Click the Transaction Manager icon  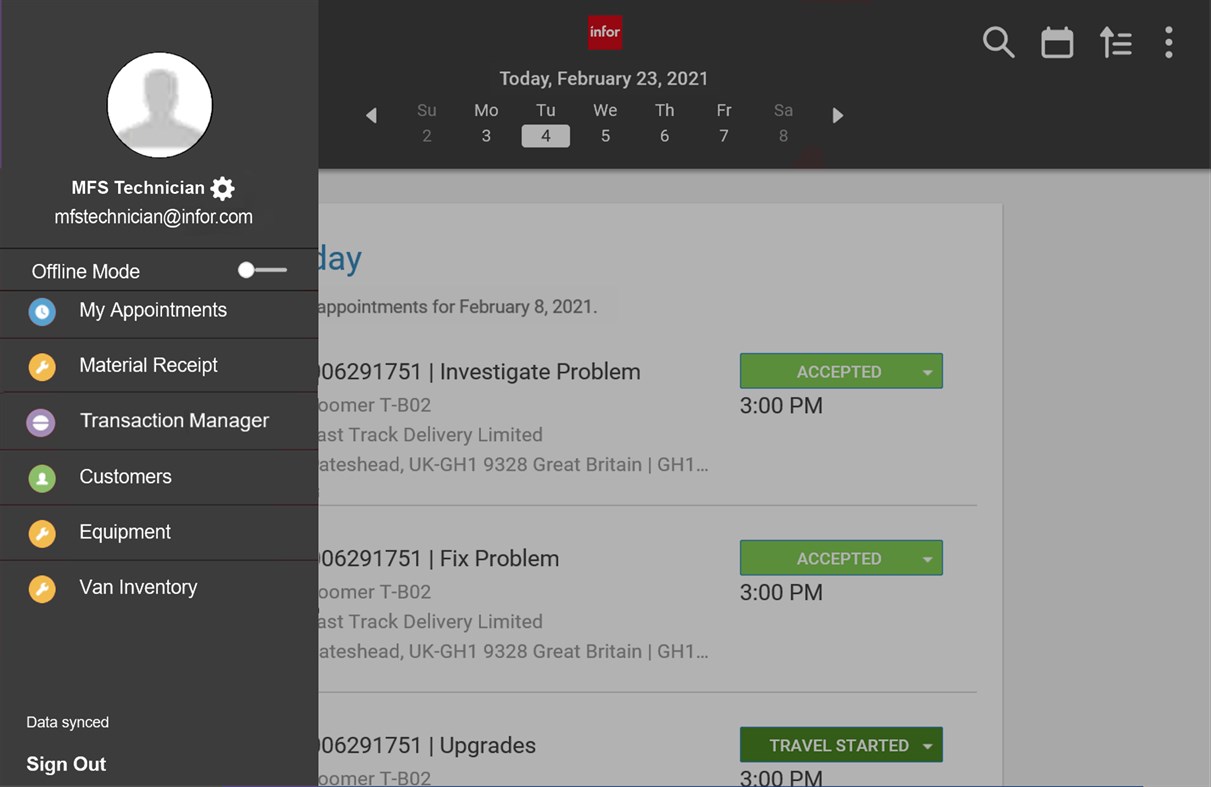tap(41, 422)
